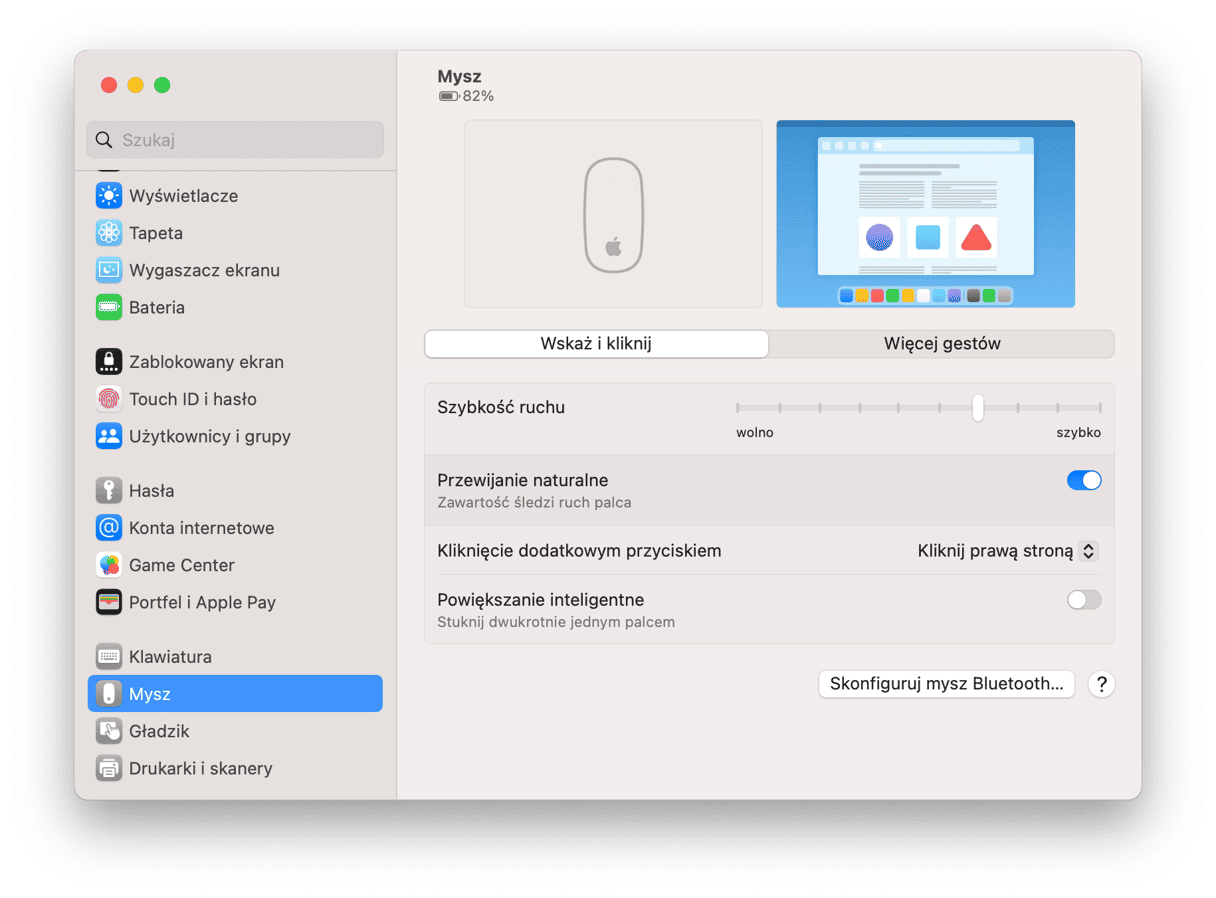Open Wygaszacz ekranu icon
This screenshot has height=898, width=1216.
(108, 270)
